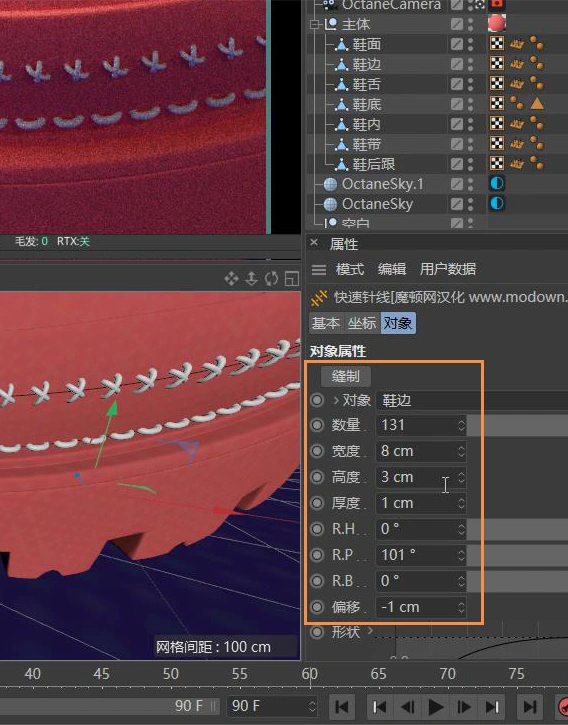Step to the next frame
Screen dimensions: 568x725
click(x=463, y=707)
